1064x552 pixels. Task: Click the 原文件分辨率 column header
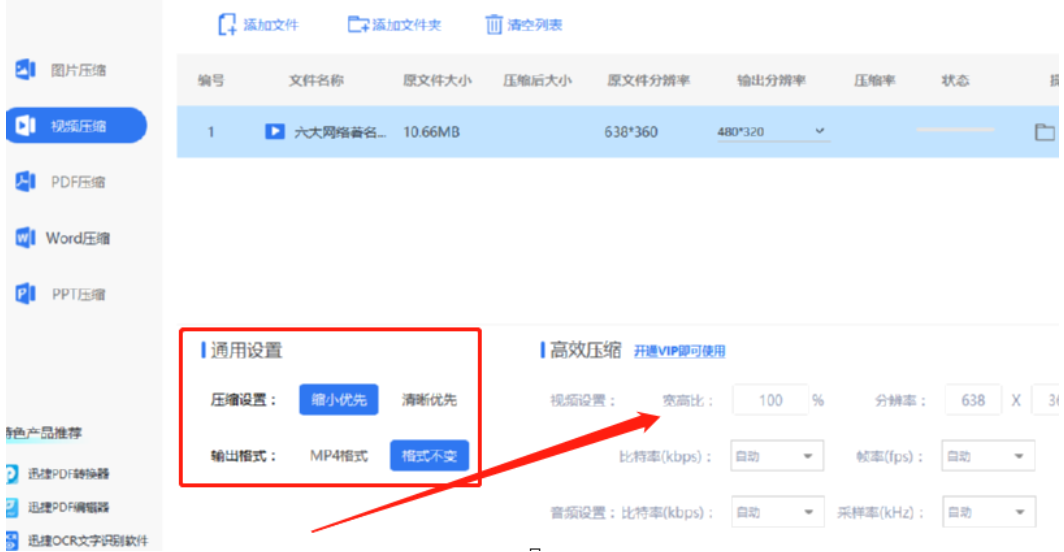(x=648, y=80)
